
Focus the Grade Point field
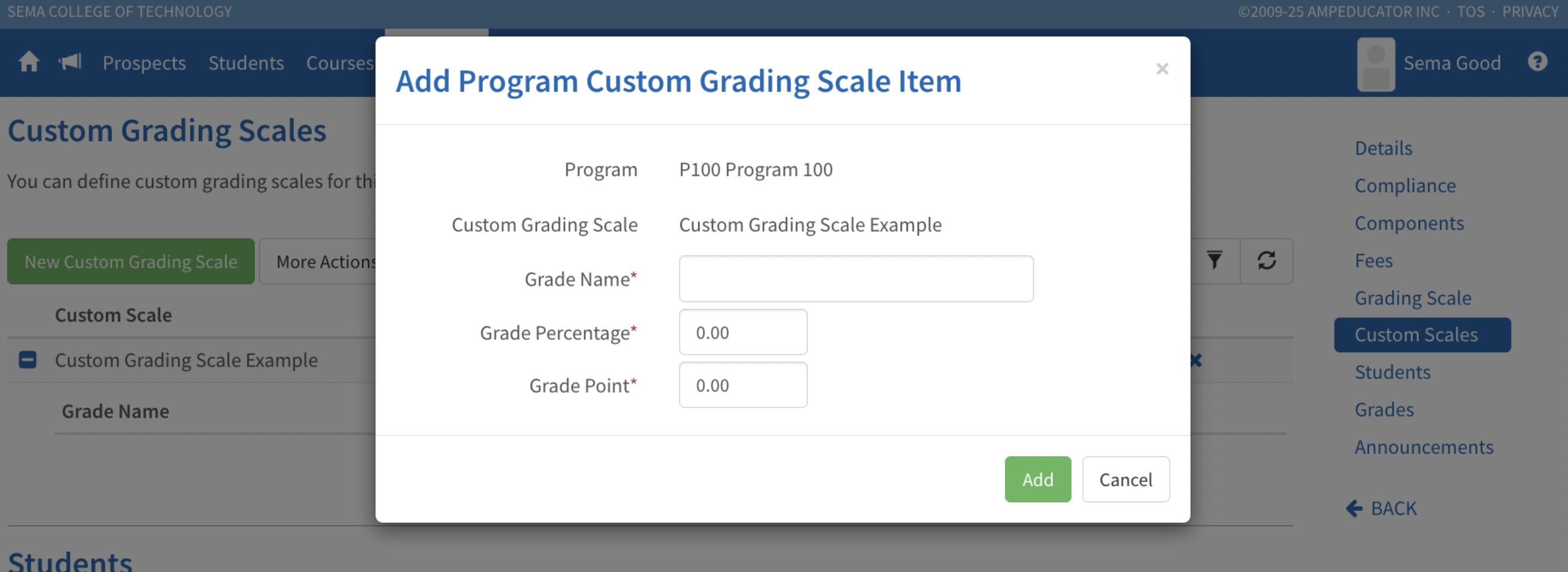tap(743, 385)
